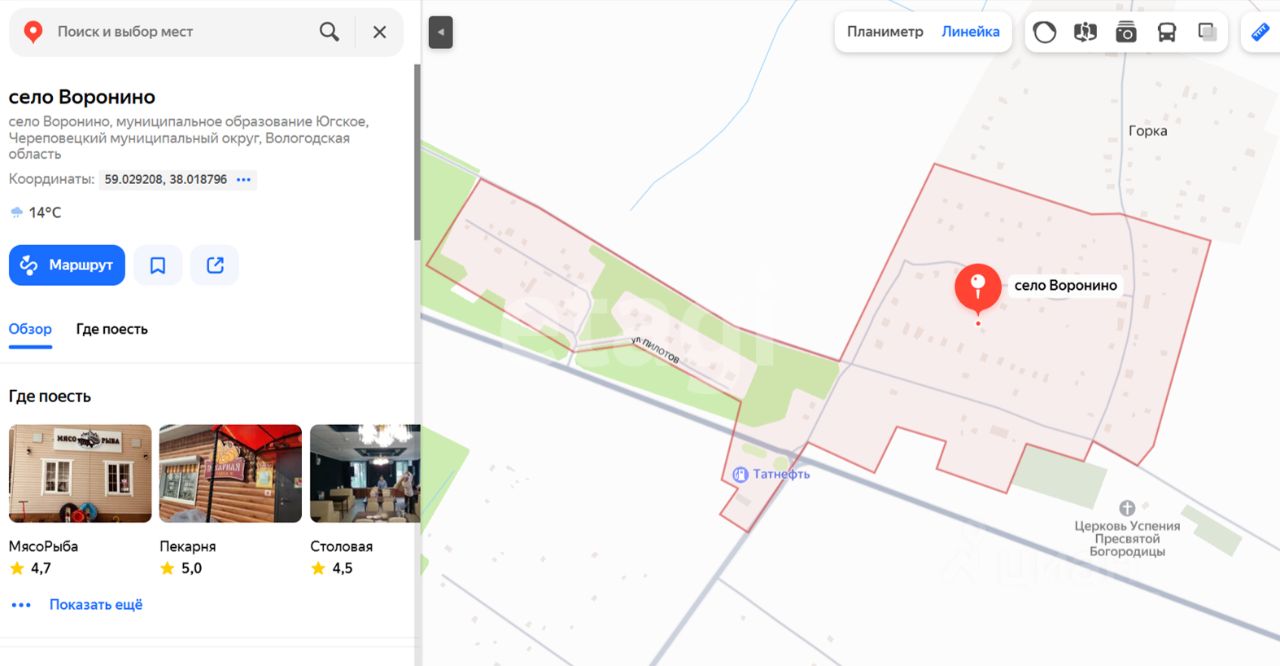Open the Пекарня photo thumbnail

[x=231, y=474]
